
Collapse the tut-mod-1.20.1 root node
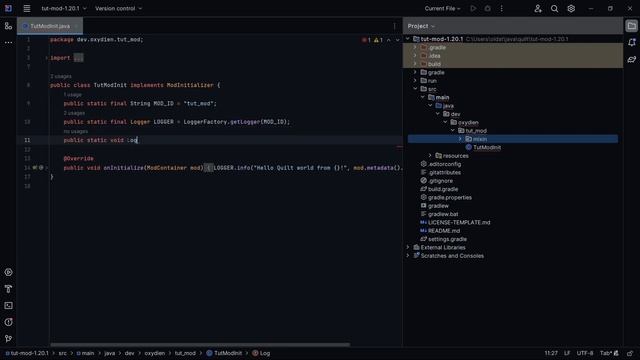[x=407, y=39]
